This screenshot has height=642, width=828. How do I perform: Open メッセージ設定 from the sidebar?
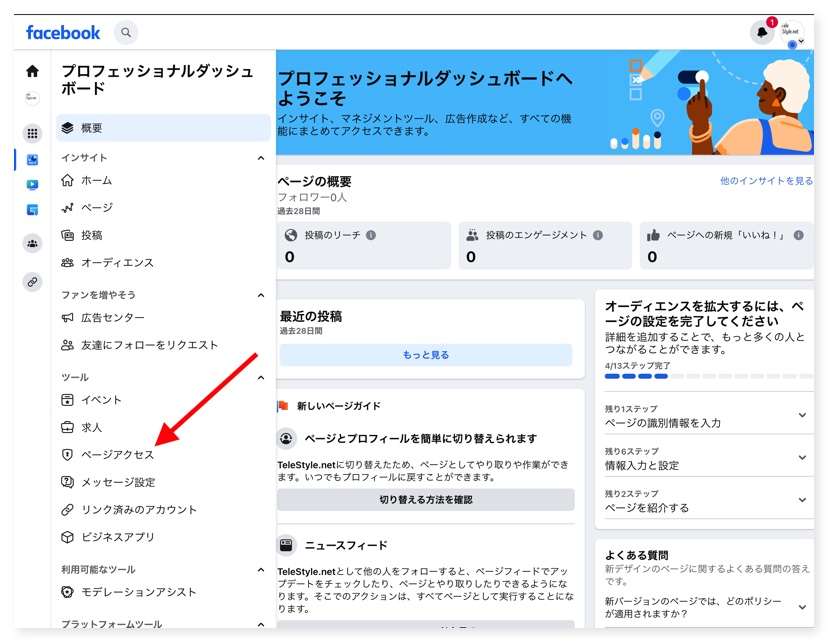coord(117,482)
